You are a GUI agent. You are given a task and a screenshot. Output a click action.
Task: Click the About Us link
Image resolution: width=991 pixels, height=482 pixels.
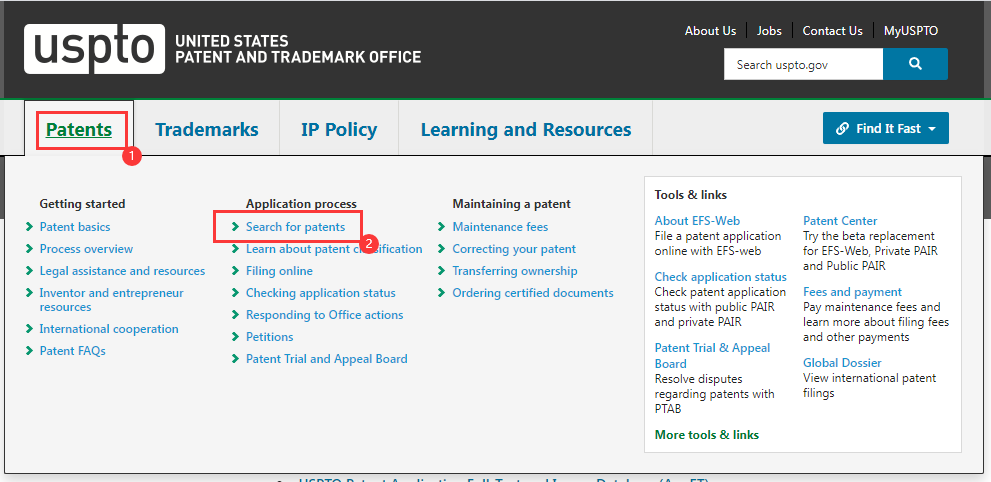pyautogui.click(x=710, y=31)
